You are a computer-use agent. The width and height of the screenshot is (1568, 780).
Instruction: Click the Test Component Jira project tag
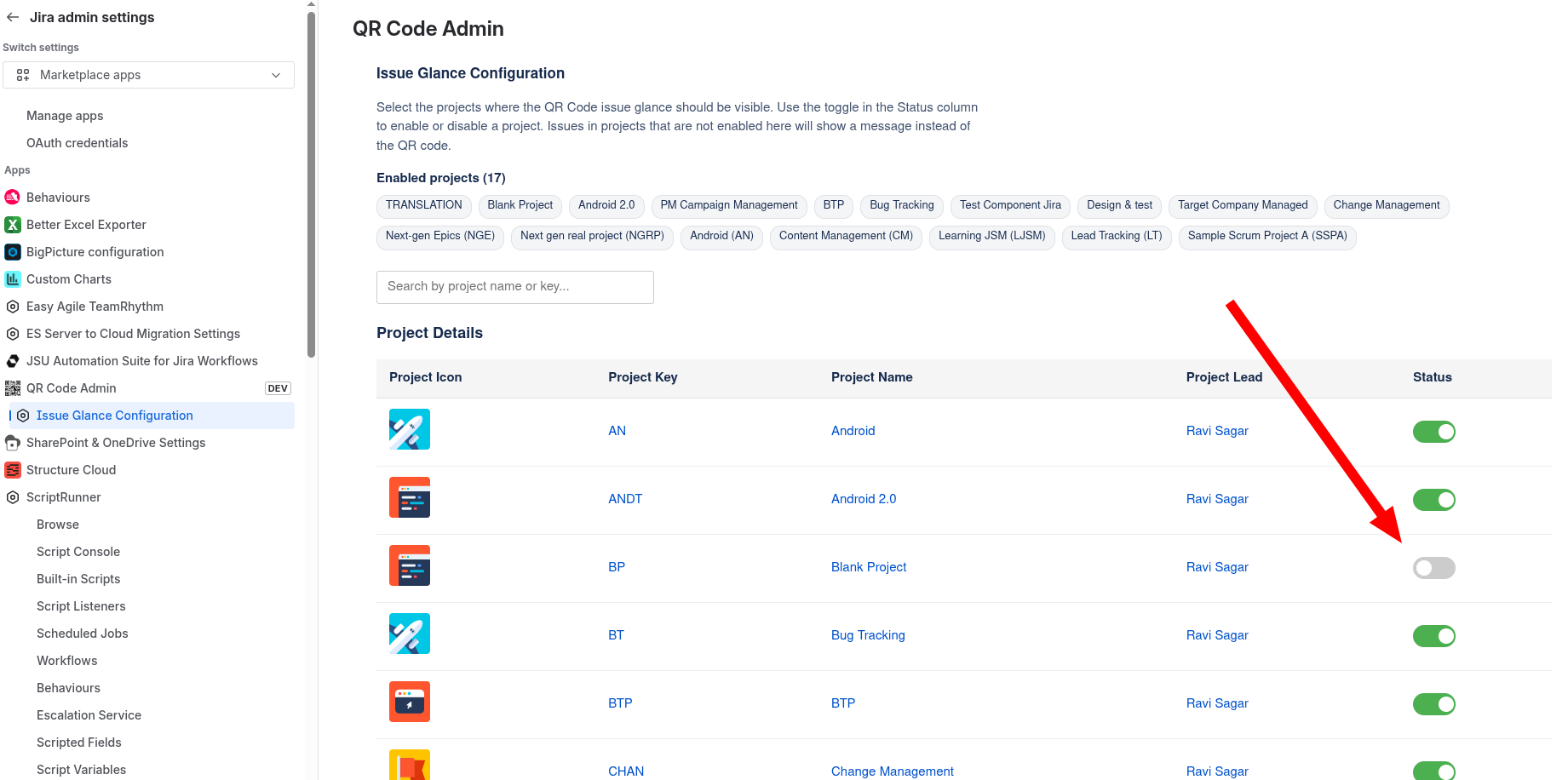(x=1010, y=206)
